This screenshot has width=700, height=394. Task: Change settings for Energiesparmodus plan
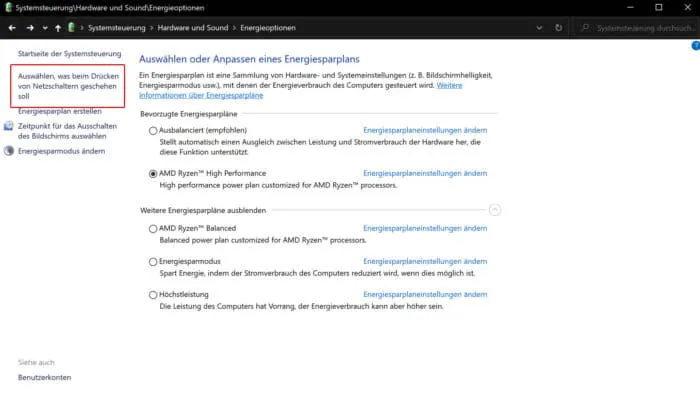425,261
